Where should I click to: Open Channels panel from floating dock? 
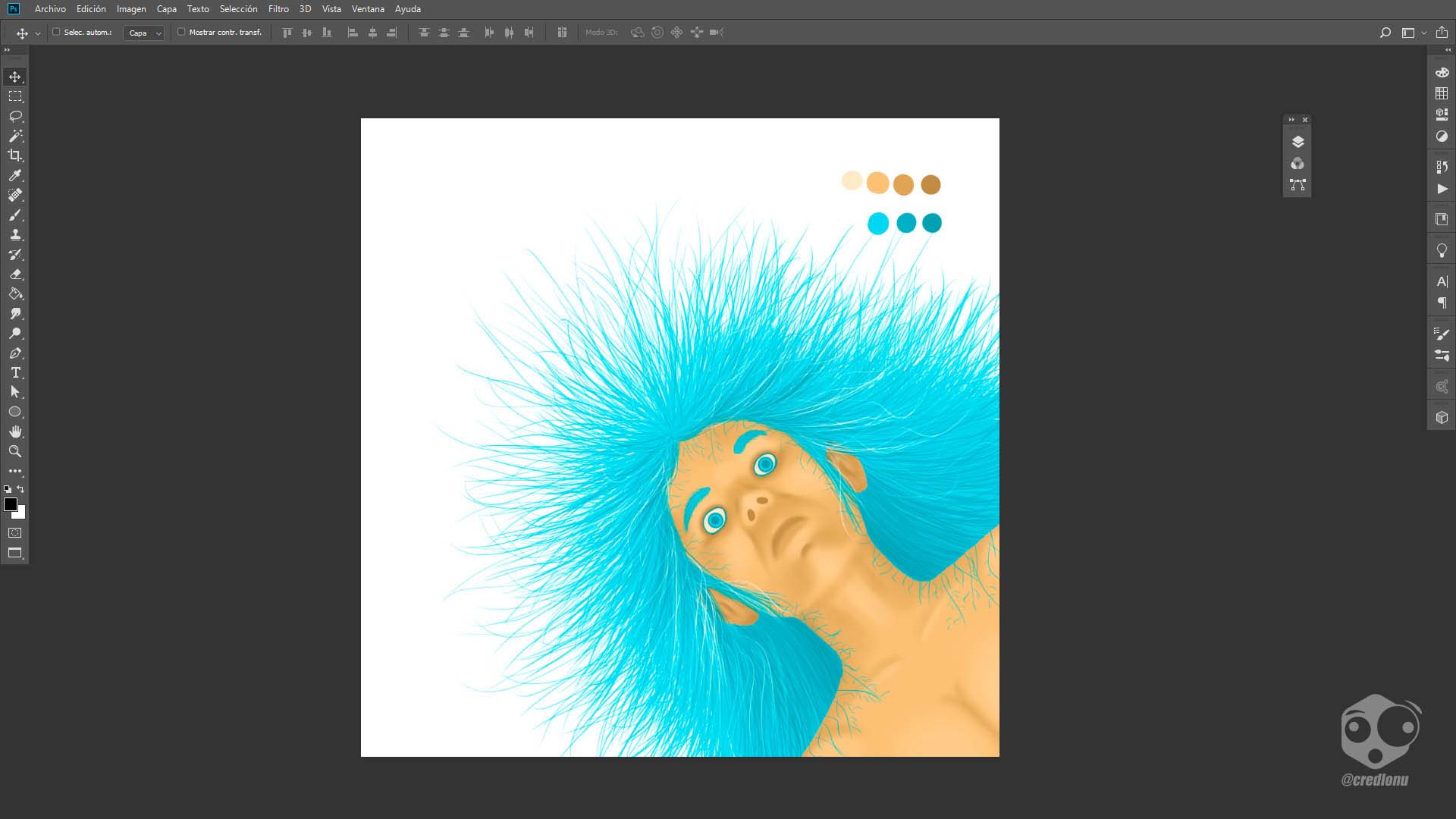point(1298,163)
